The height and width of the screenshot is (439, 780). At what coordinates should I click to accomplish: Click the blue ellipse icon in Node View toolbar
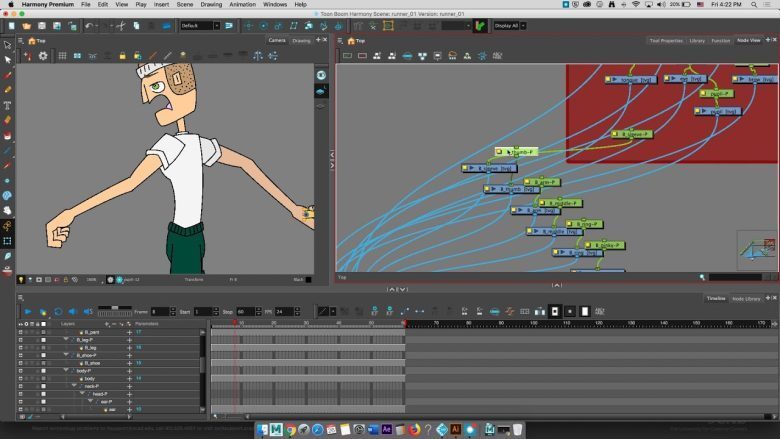tap(407, 56)
